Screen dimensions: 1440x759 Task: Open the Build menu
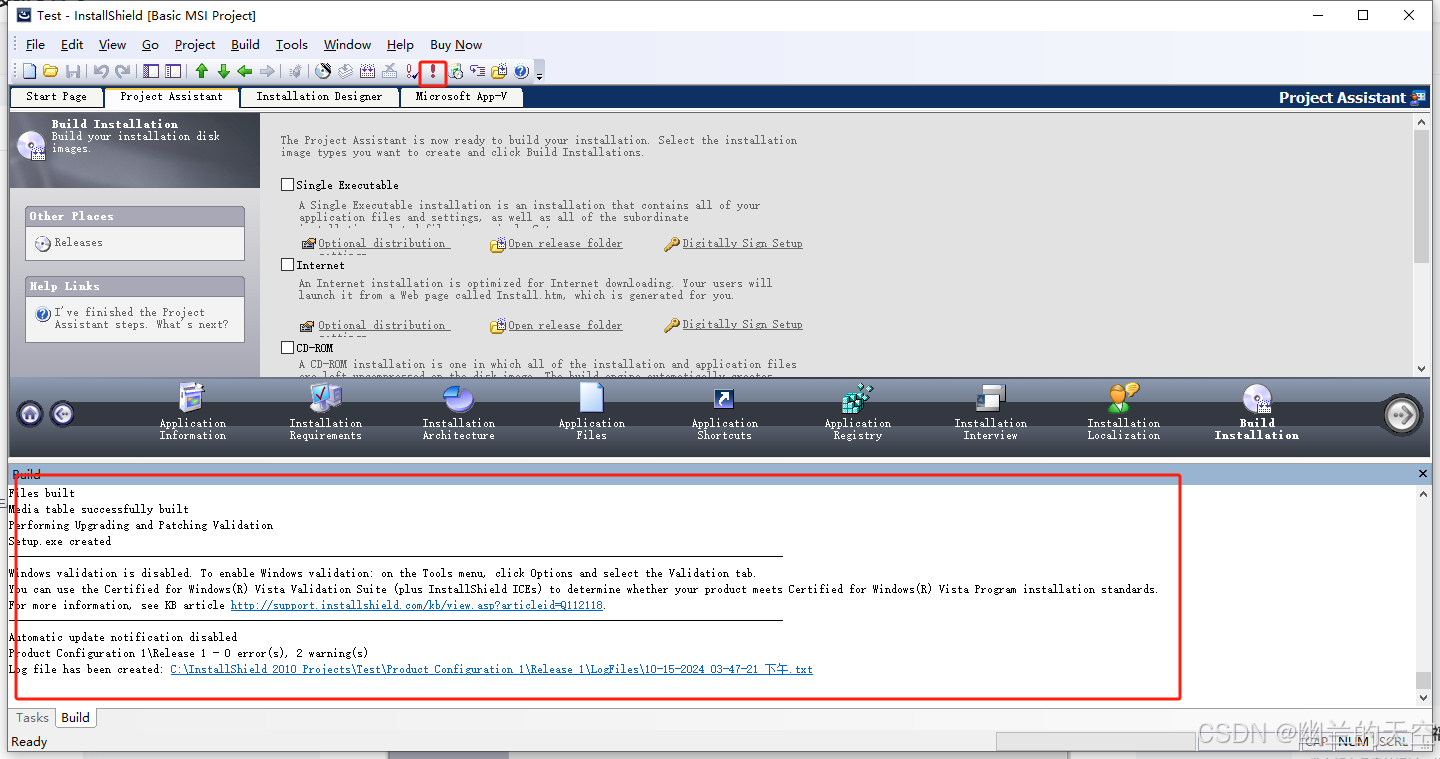[245, 45]
